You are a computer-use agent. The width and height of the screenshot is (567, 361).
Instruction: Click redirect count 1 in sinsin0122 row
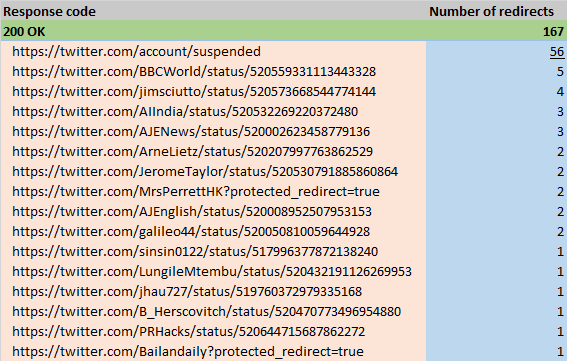(x=560, y=251)
